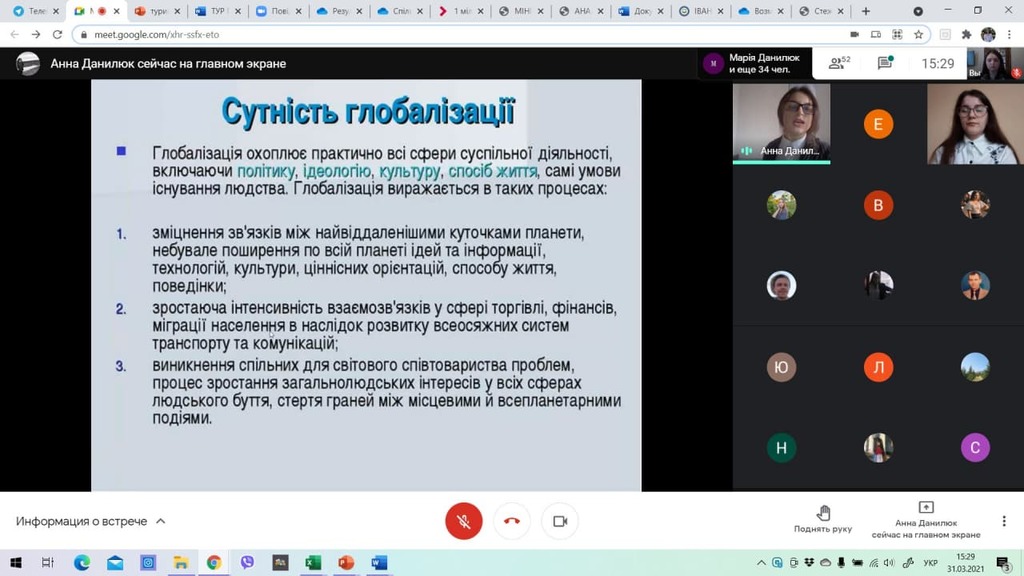Switch to the Telegram browser tab
Viewport: 1024px width, 576px height.
pyautogui.click(x=32, y=11)
